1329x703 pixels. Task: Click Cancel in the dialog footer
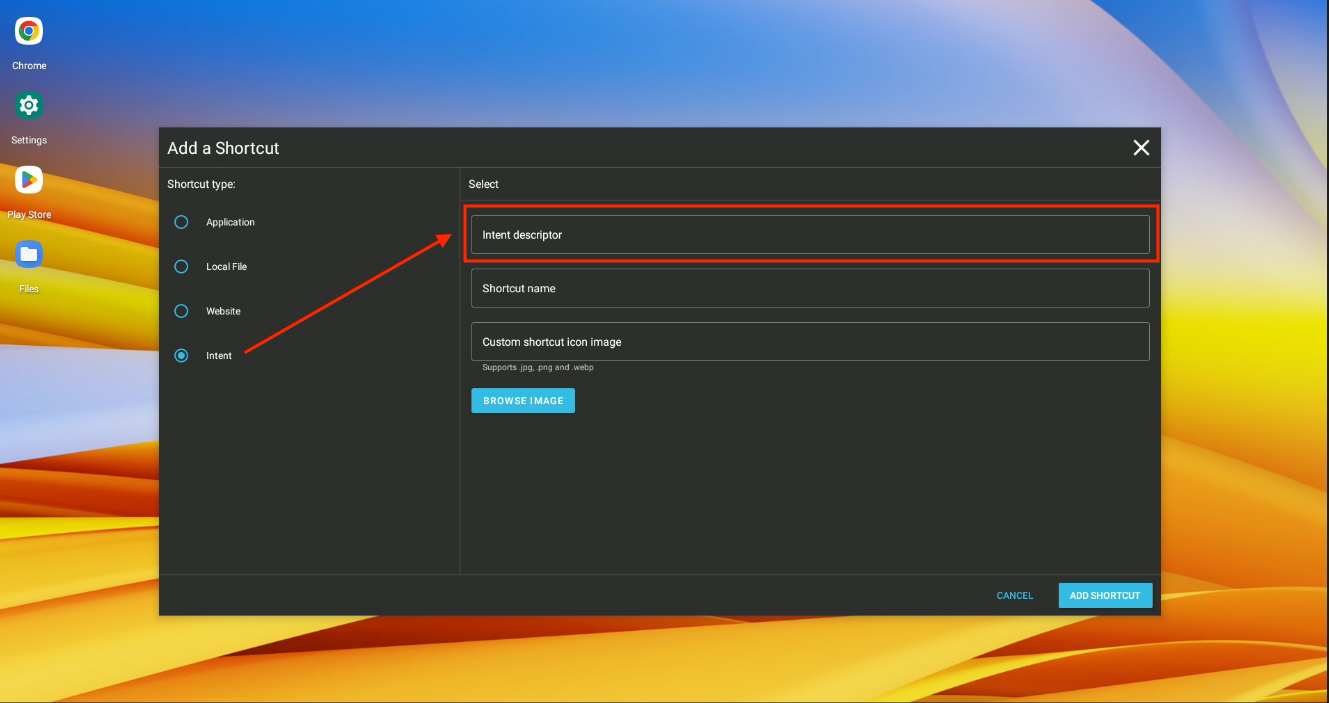tap(1014, 596)
